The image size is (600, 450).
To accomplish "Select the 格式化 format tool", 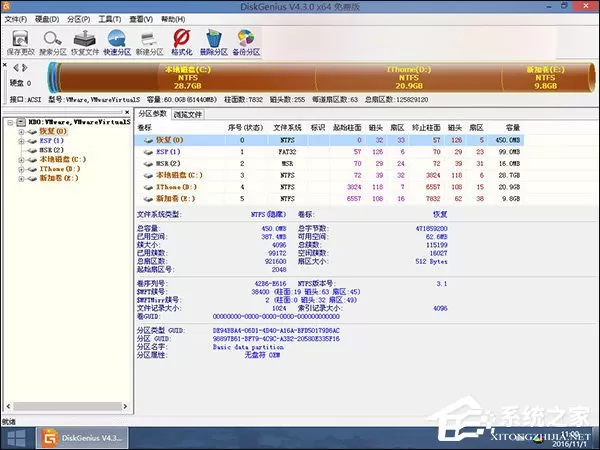I will [181, 42].
